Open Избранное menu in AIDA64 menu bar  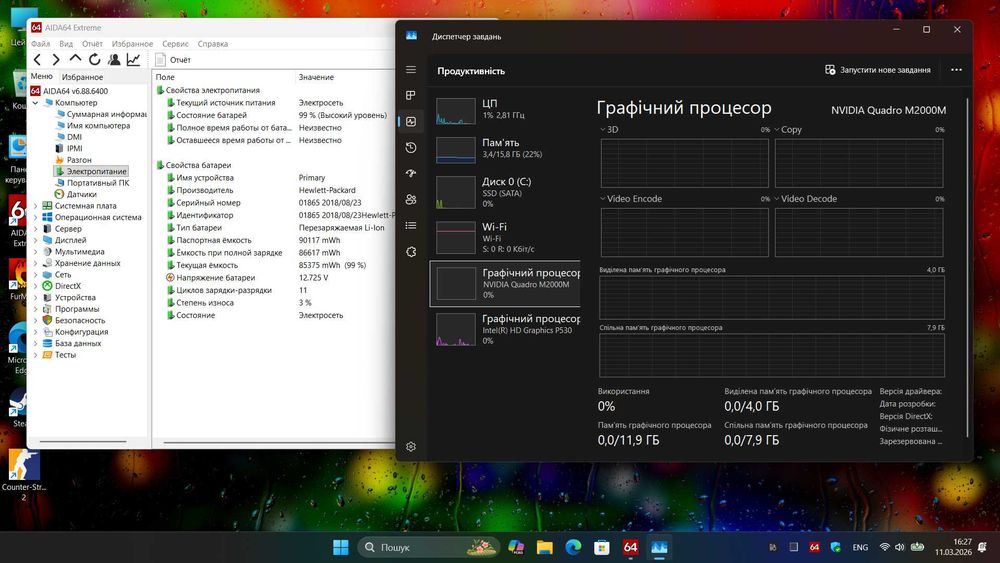132,44
